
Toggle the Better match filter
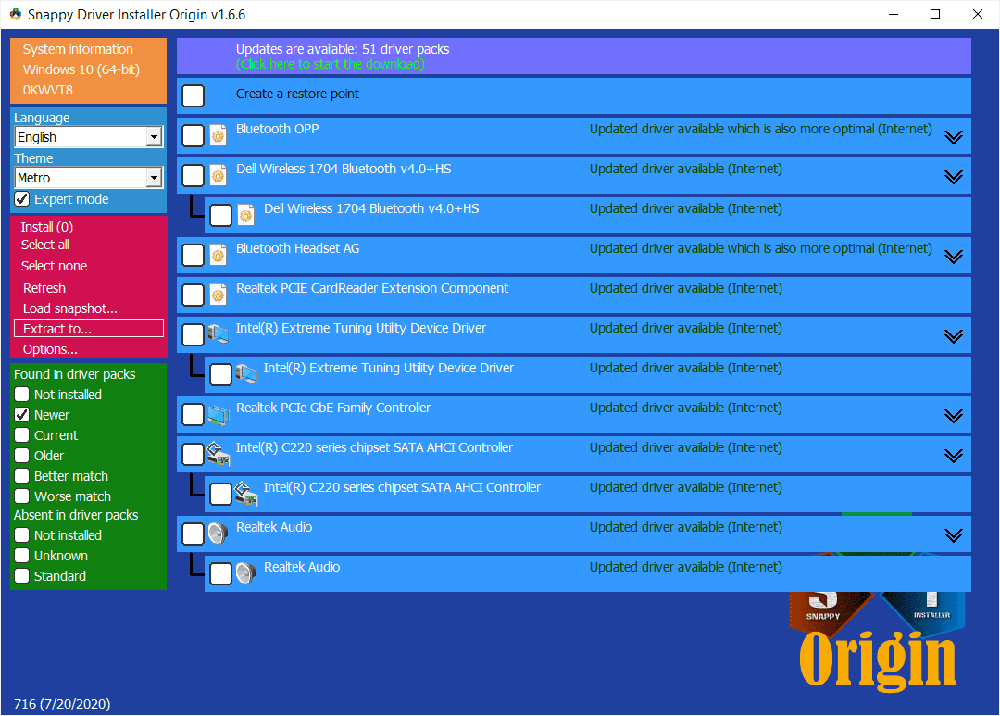tap(22, 476)
